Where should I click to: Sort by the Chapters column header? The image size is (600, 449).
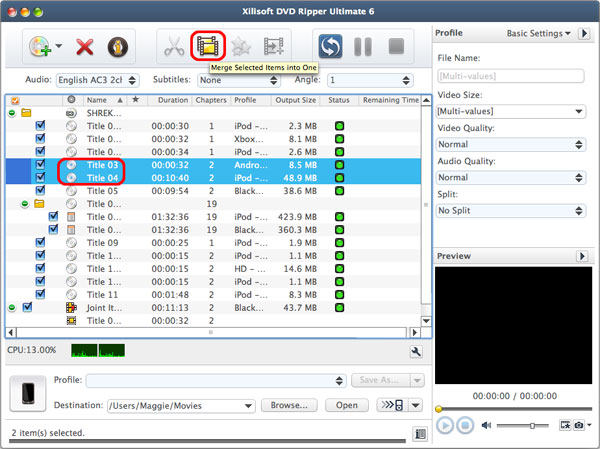211,100
